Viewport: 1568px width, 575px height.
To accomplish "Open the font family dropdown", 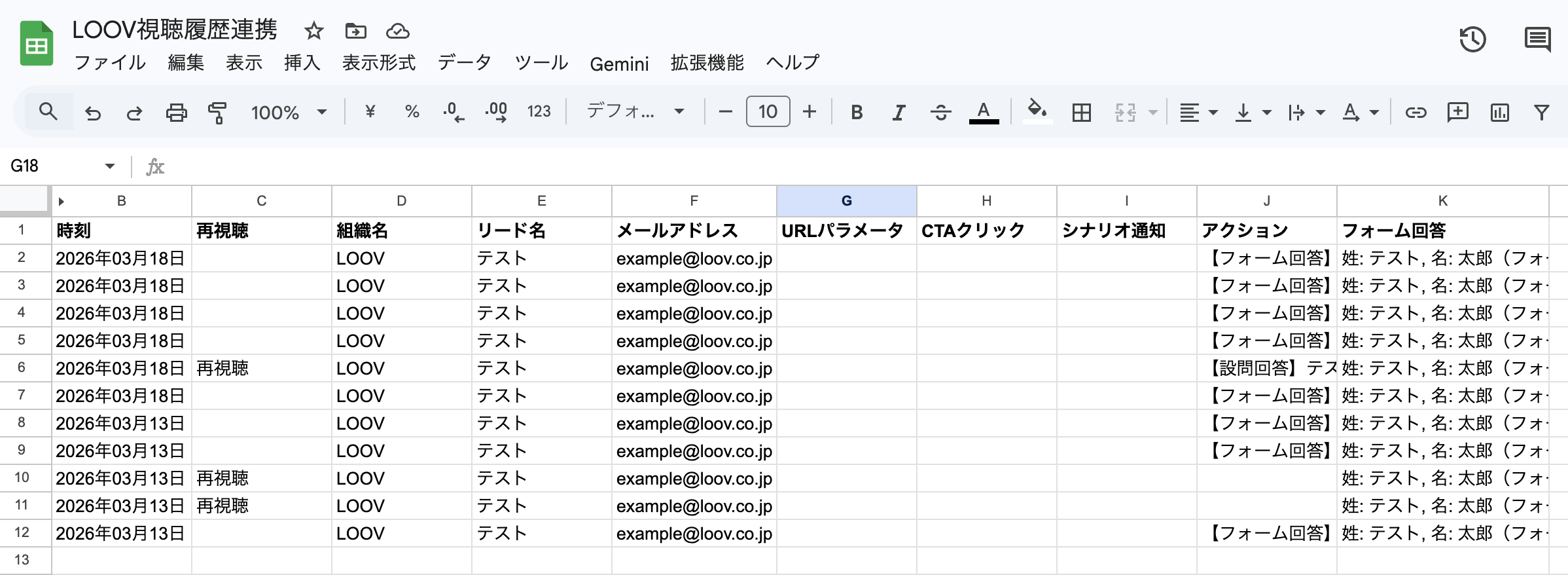I will (635, 111).
